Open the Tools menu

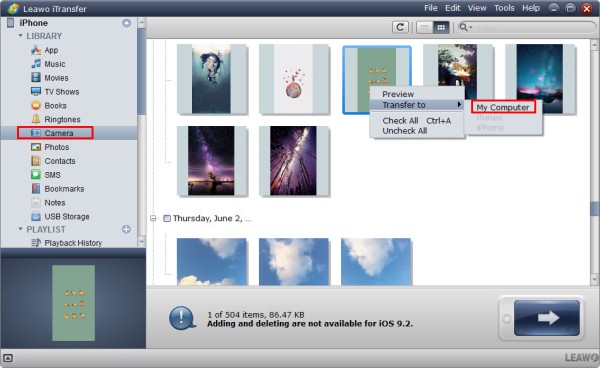(x=504, y=8)
